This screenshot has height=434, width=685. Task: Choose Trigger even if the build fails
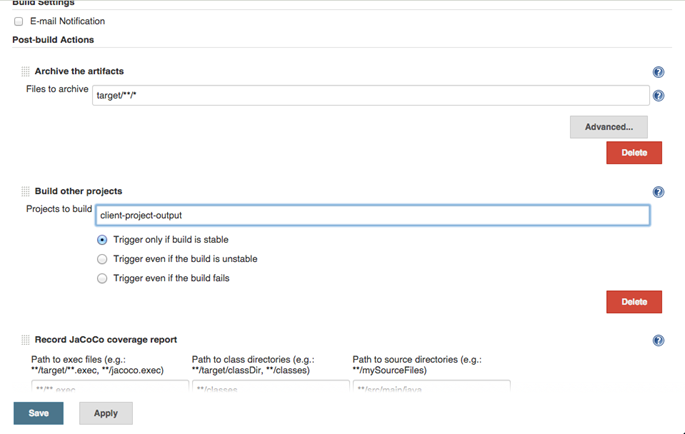point(102,278)
